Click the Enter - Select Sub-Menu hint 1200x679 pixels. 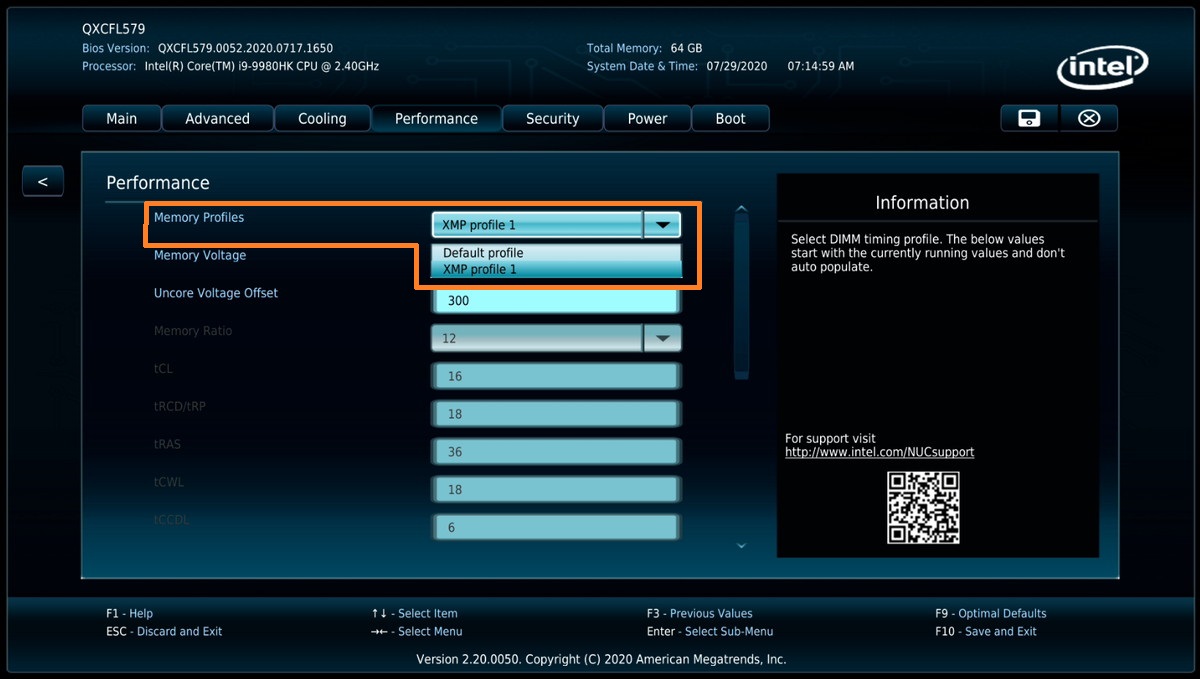point(709,631)
